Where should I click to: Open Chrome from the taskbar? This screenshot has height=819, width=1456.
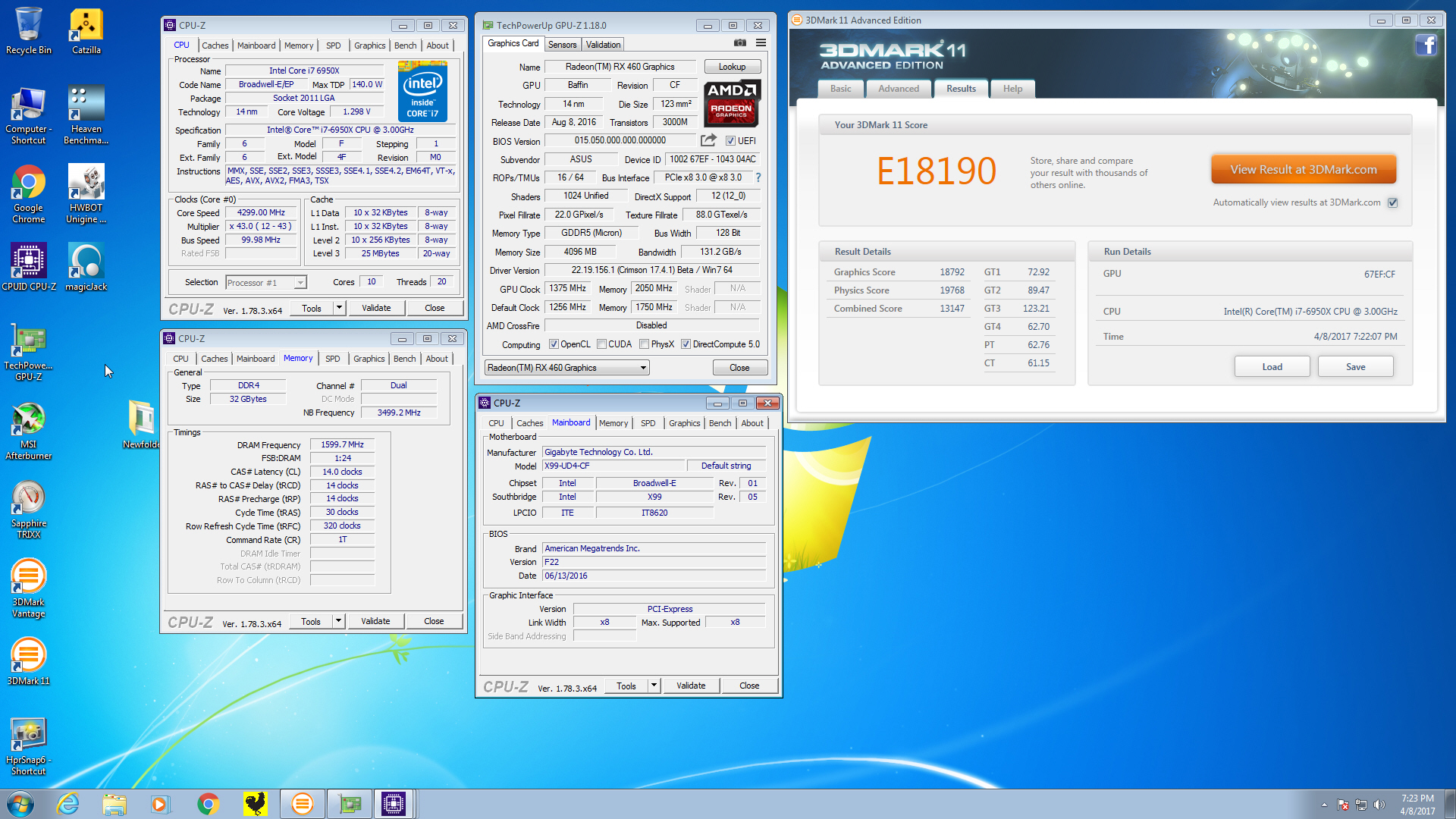click(x=208, y=804)
